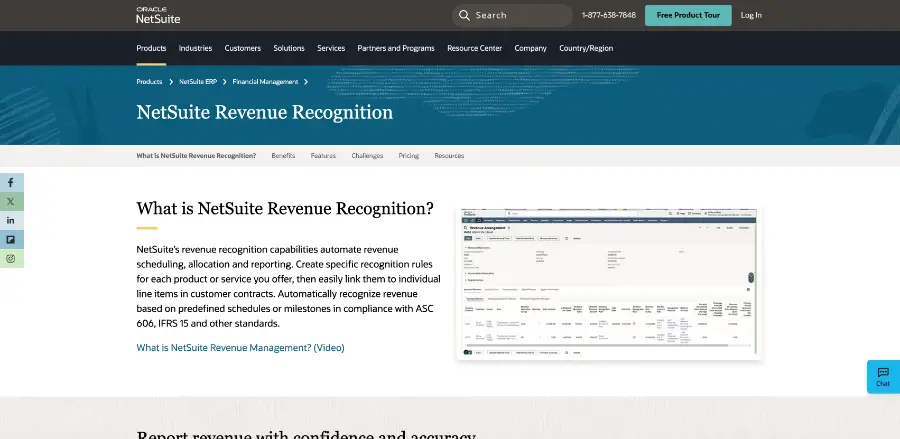The height and width of the screenshot is (439, 900).
Task: Open the Products menu
Action: (x=151, y=48)
